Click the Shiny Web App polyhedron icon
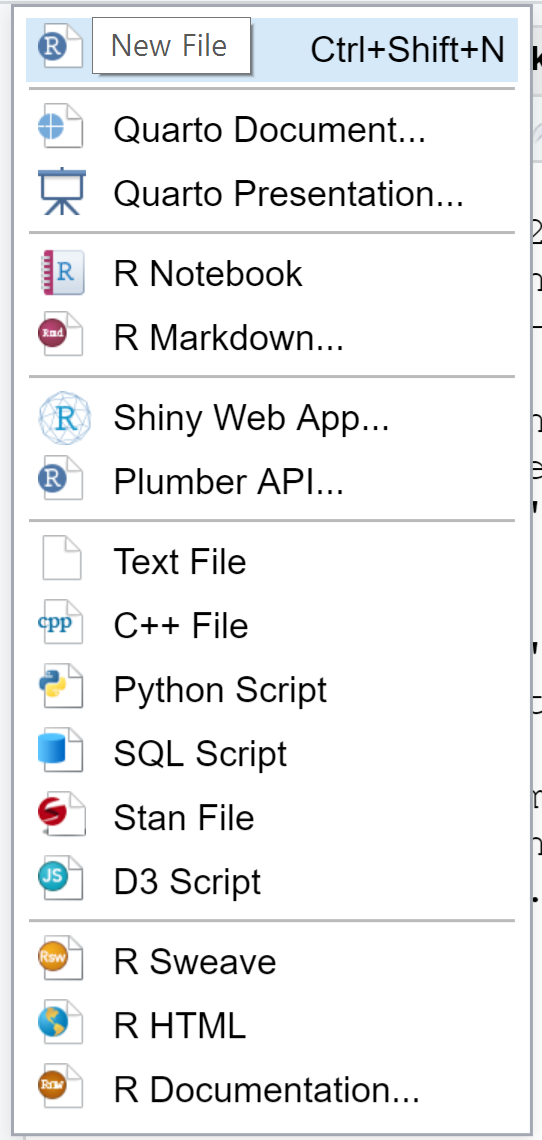The height and width of the screenshot is (1140, 542). click(64, 417)
